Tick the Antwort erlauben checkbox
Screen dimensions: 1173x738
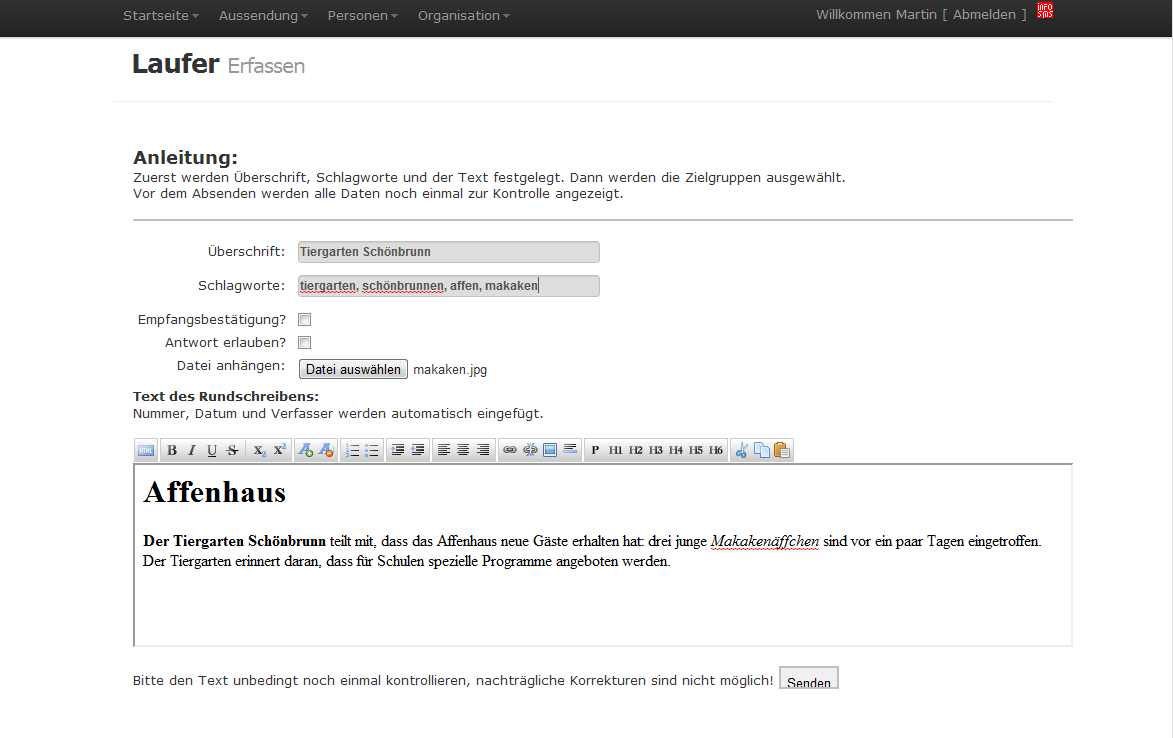click(305, 343)
